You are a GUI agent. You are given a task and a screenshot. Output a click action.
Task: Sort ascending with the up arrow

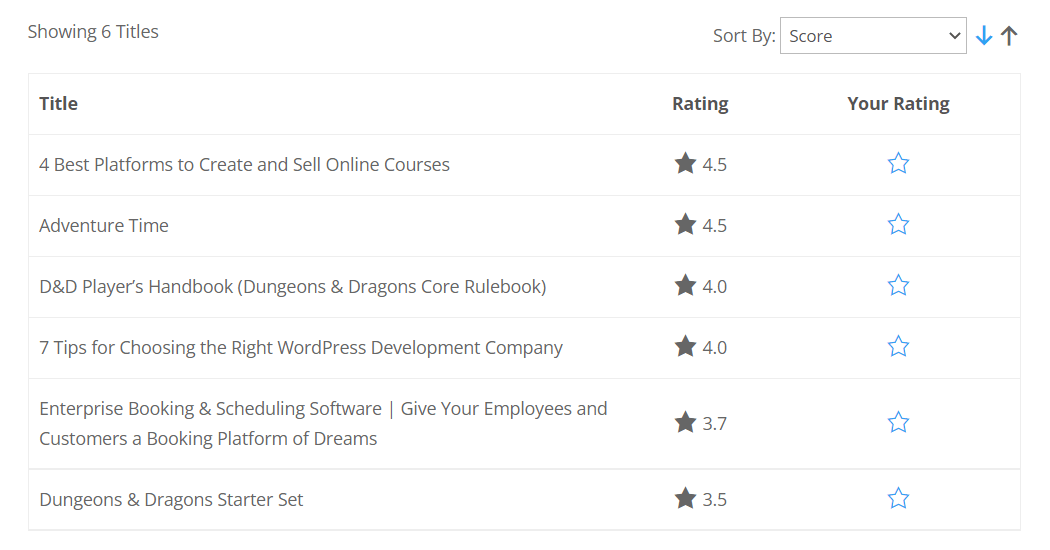point(1009,36)
